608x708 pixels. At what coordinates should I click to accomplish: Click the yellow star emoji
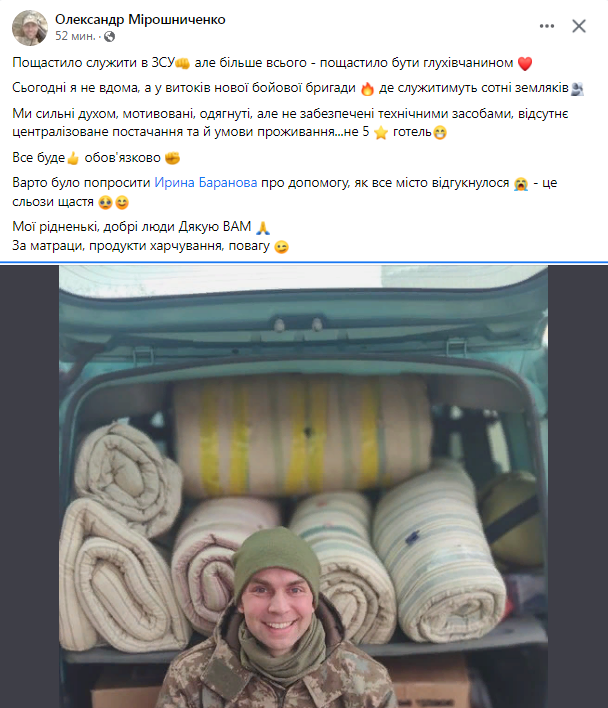click(x=381, y=133)
